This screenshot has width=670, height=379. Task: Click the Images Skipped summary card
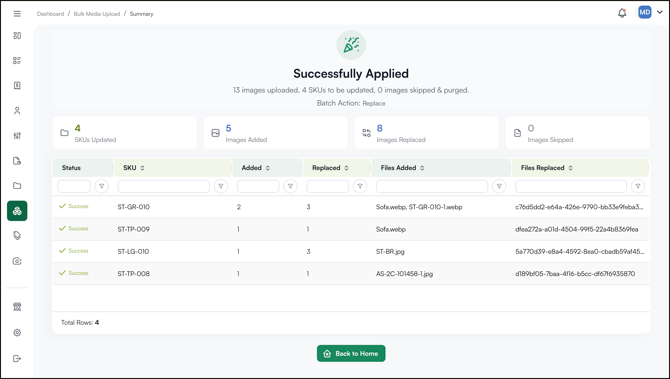coord(578,133)
